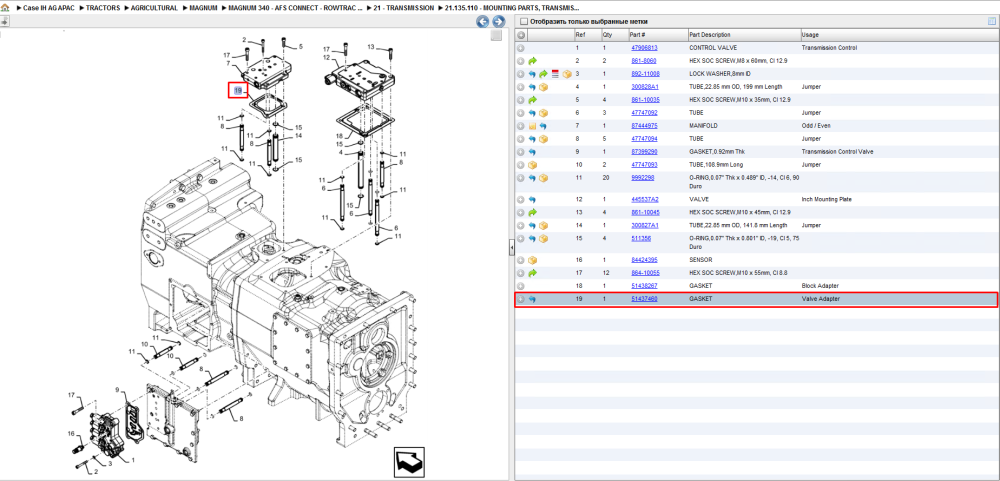
Task: Click the blue arrow icon on row 6 TUBE
Action: coord(533,113)
